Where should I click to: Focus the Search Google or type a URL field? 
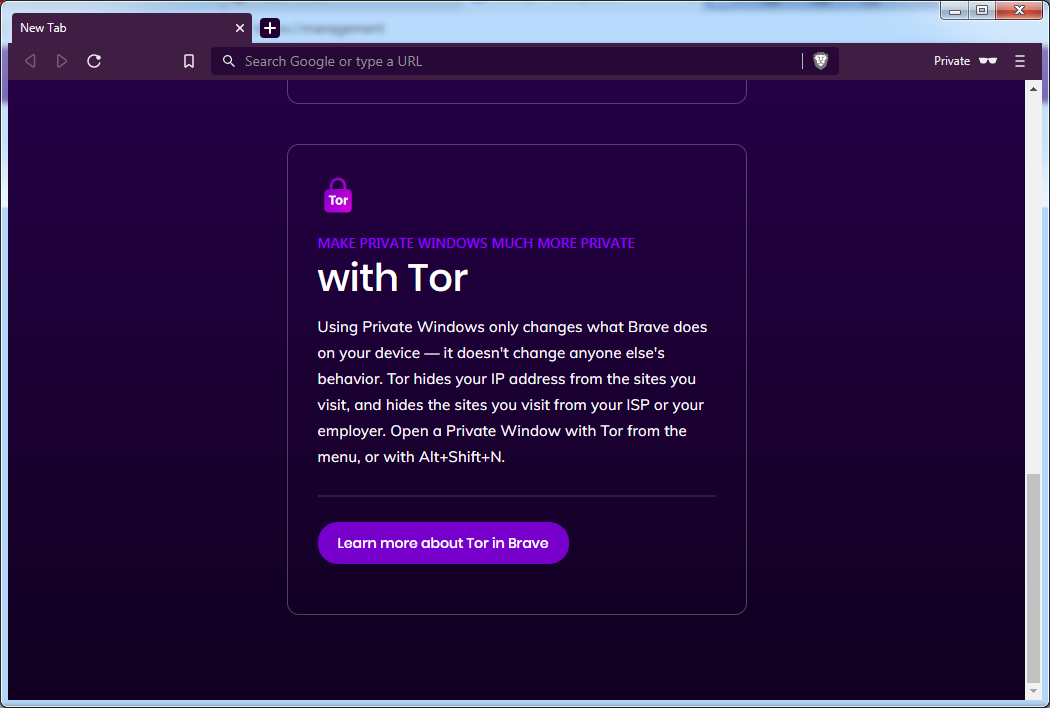coord(522,61)
